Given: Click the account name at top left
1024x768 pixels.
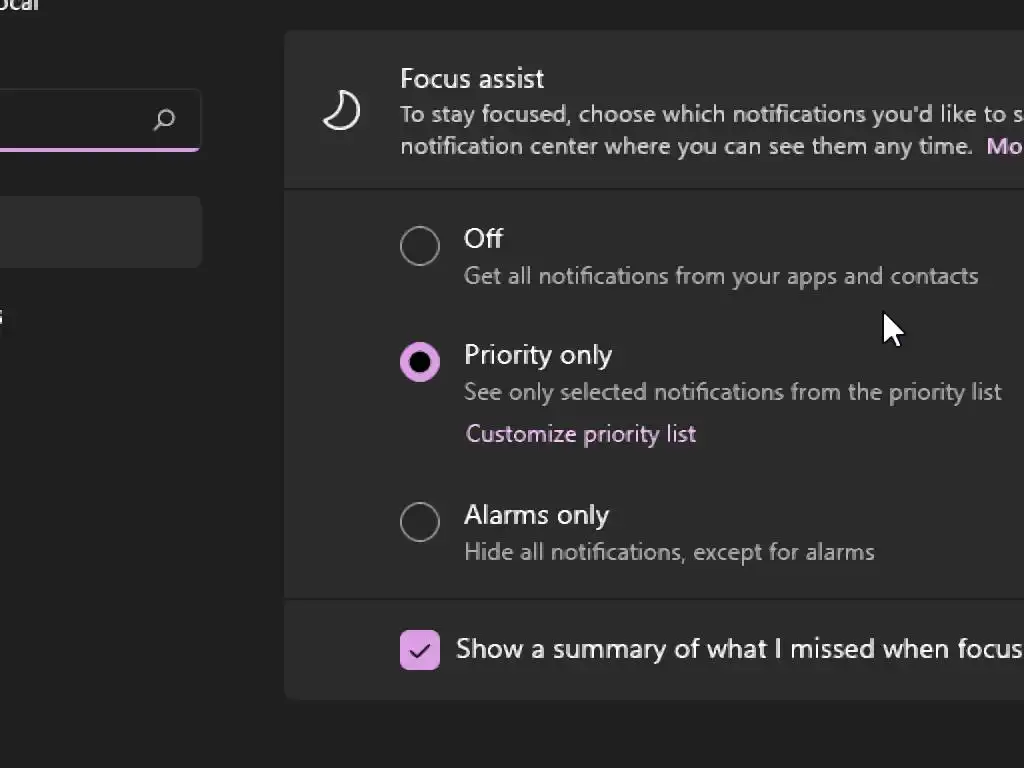Looking at the screenshot, I should [18, 5].
